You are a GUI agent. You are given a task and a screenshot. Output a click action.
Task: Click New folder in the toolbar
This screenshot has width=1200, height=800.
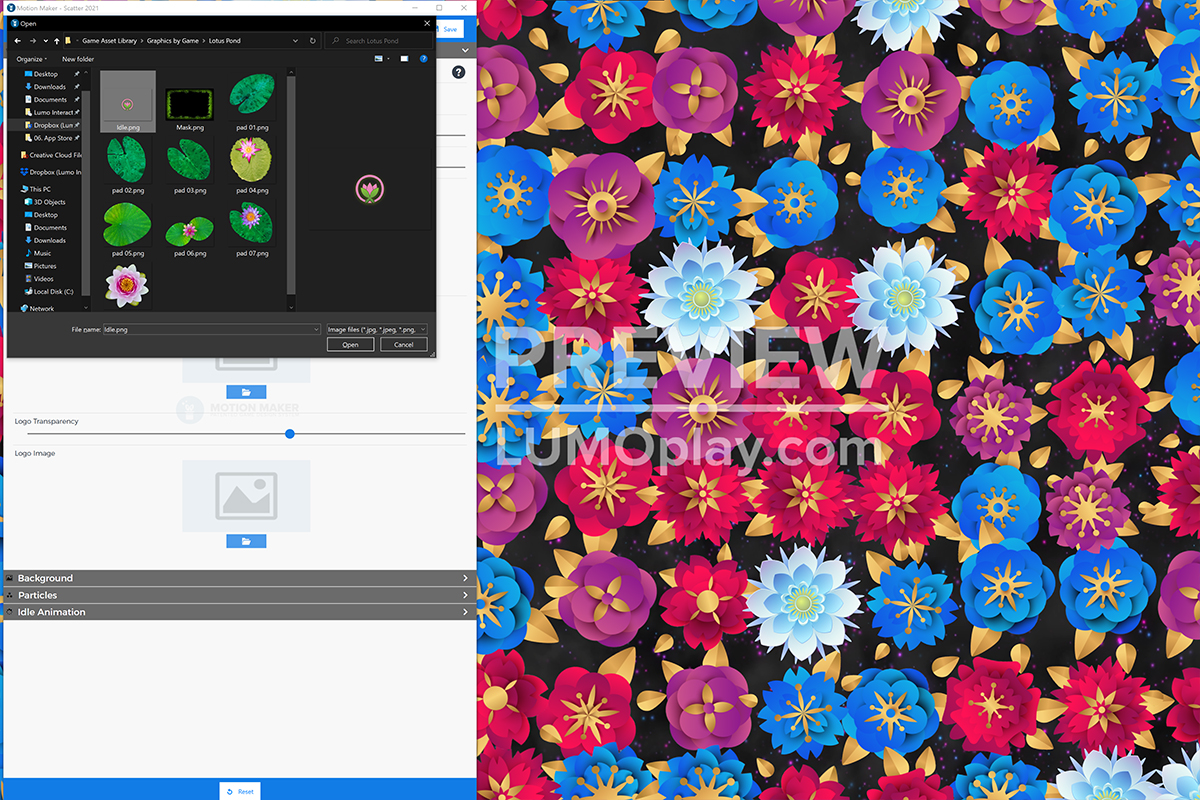(x=78, y=59)
